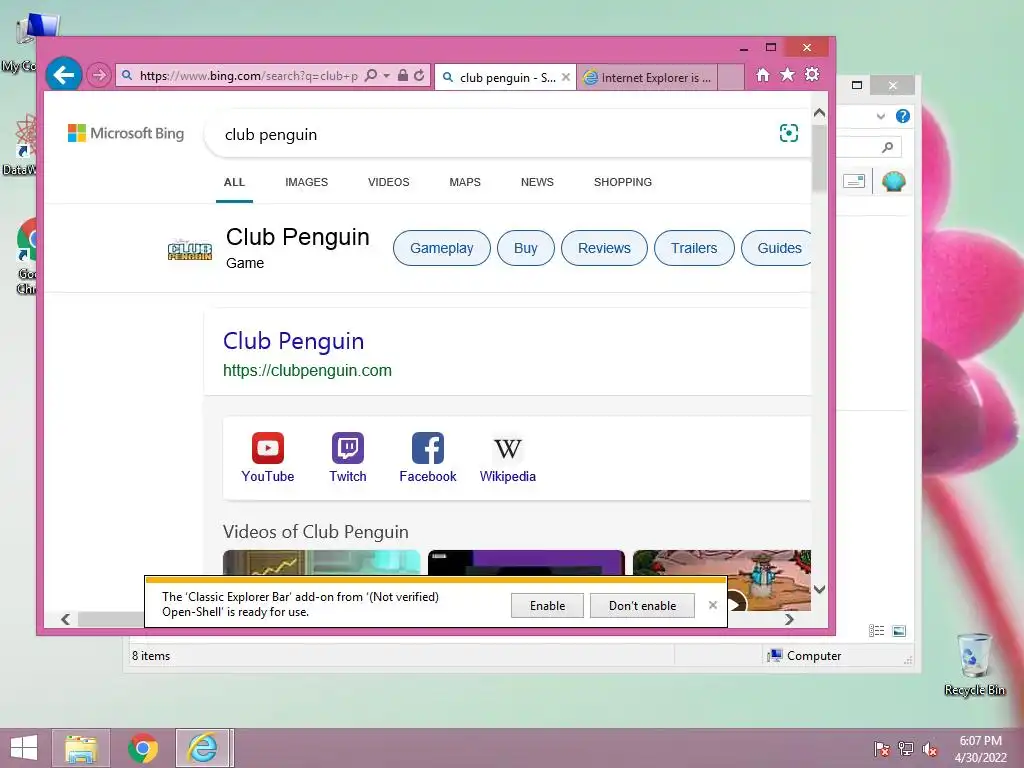Launch Google Chrome from the taskbar
The width and height of the screenshot is (1024, 768).
pos(142,748)
